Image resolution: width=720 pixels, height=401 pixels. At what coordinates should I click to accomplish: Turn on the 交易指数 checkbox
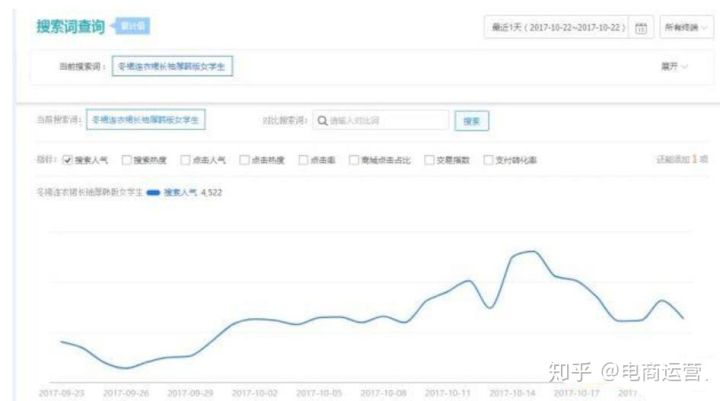click(x=429, y=159)
